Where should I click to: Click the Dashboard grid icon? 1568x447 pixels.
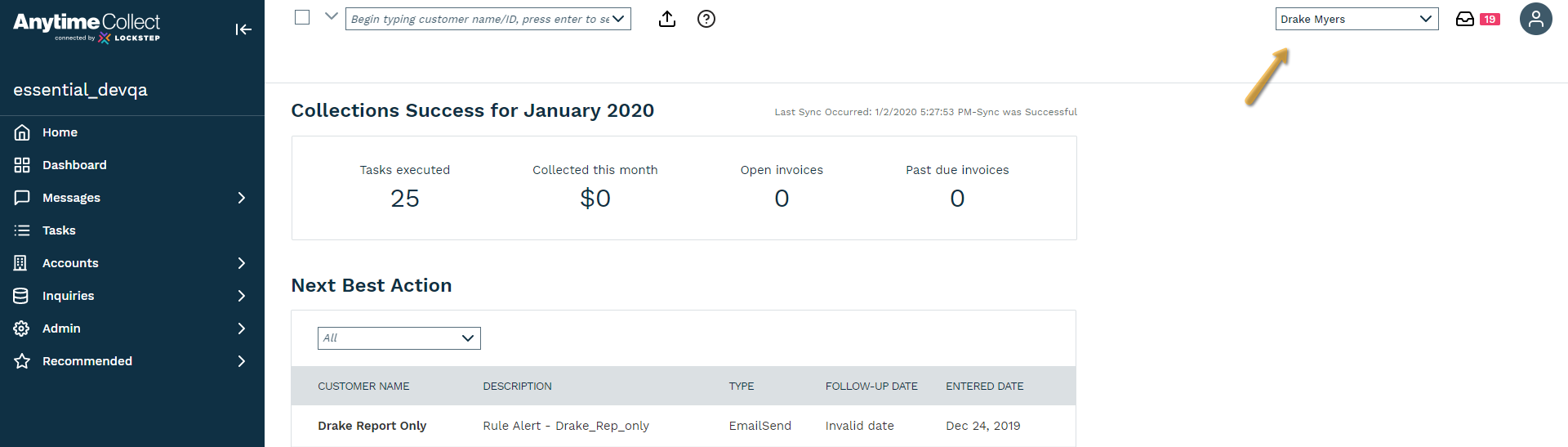coord(22,165)
